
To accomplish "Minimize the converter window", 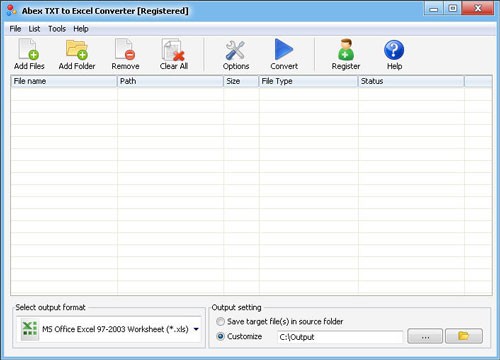I will (434, 9).
